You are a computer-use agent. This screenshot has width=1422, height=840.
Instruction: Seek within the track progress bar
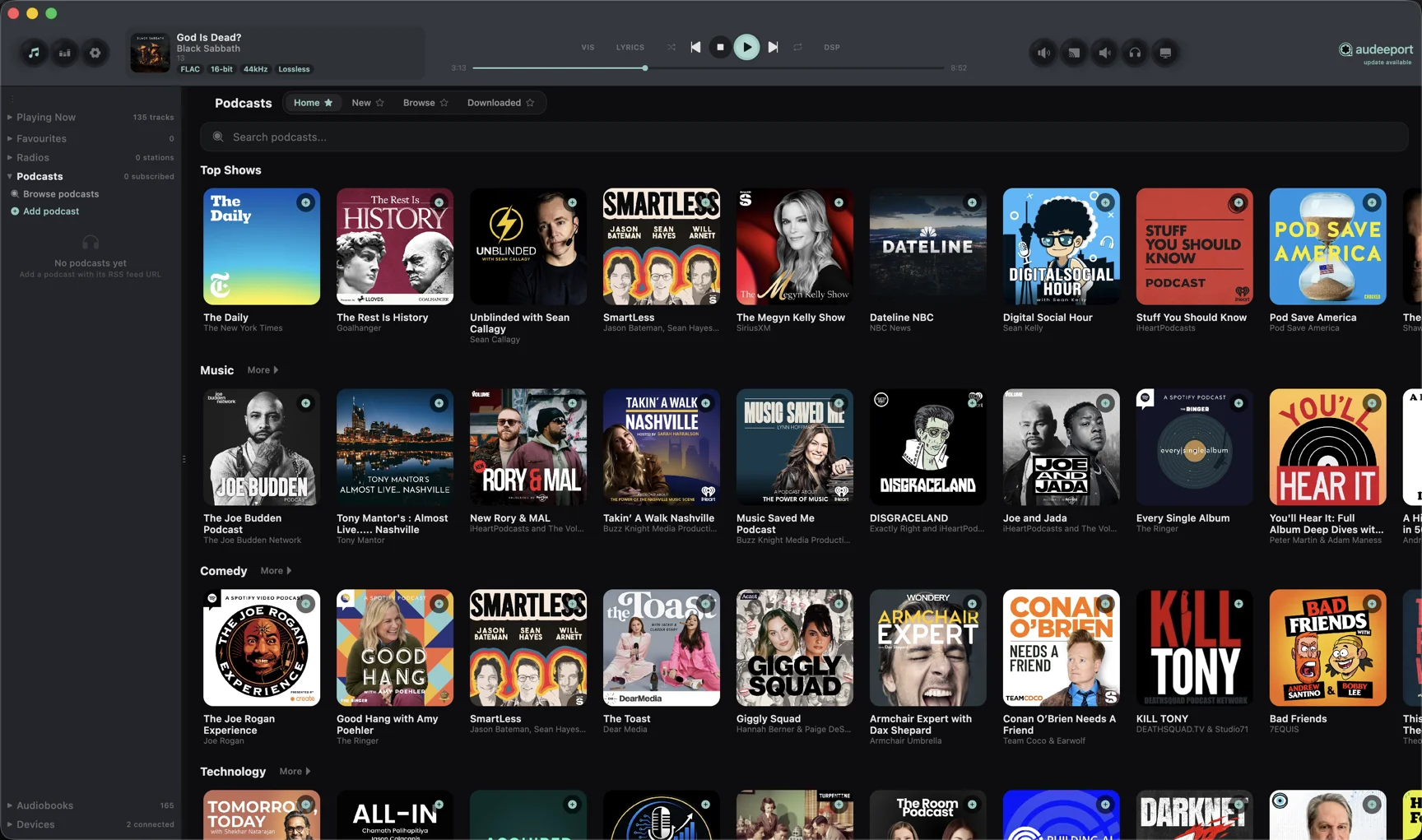[709, 68]
